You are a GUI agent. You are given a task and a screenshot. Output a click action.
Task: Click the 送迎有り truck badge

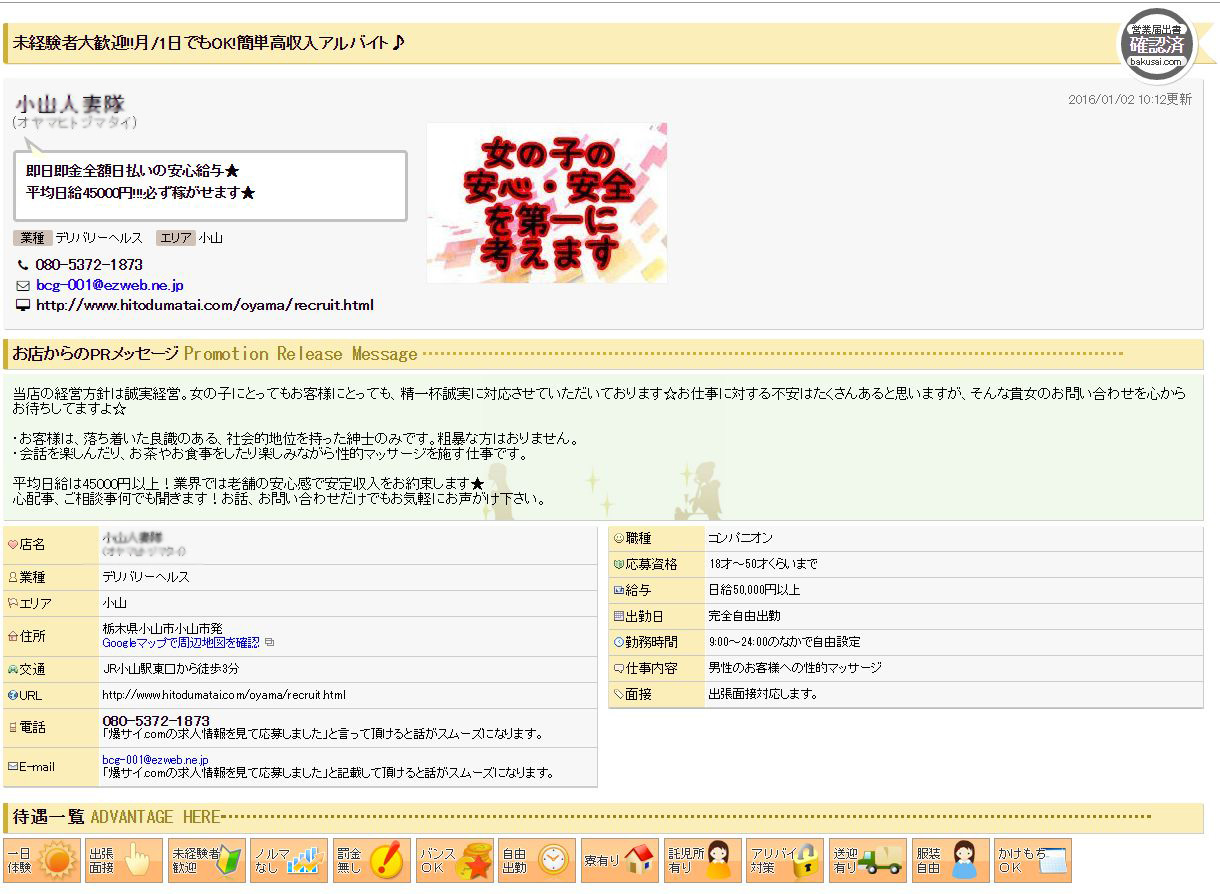pyautogui.click(x=868, y=860)
